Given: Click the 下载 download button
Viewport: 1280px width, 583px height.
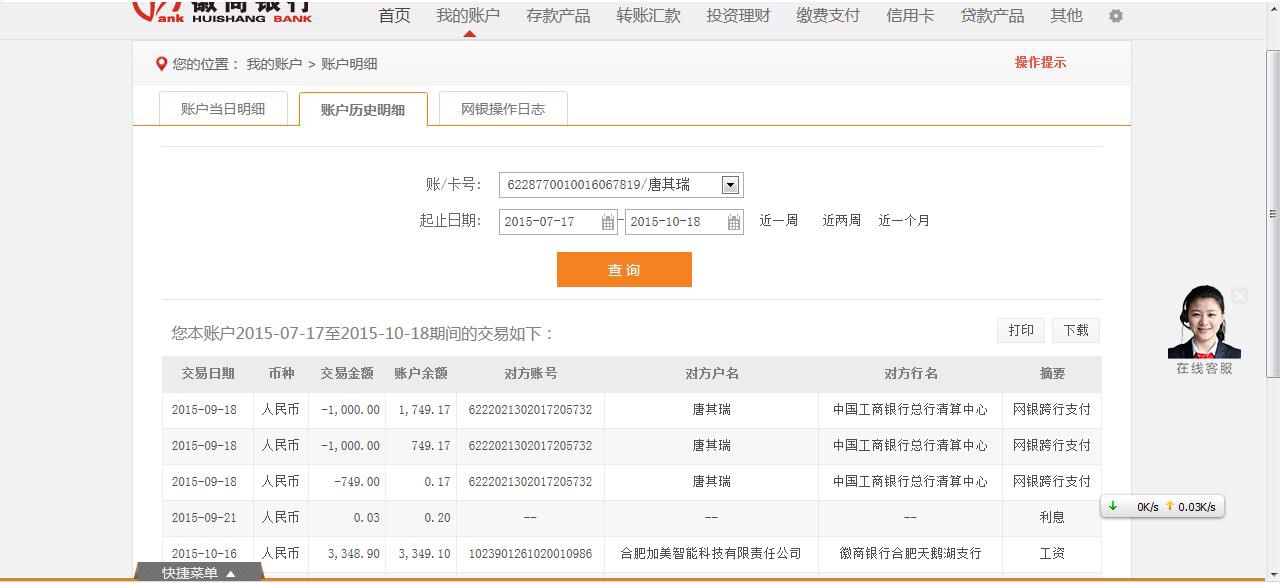Looking at the screenshot, I should (1076, 330).
